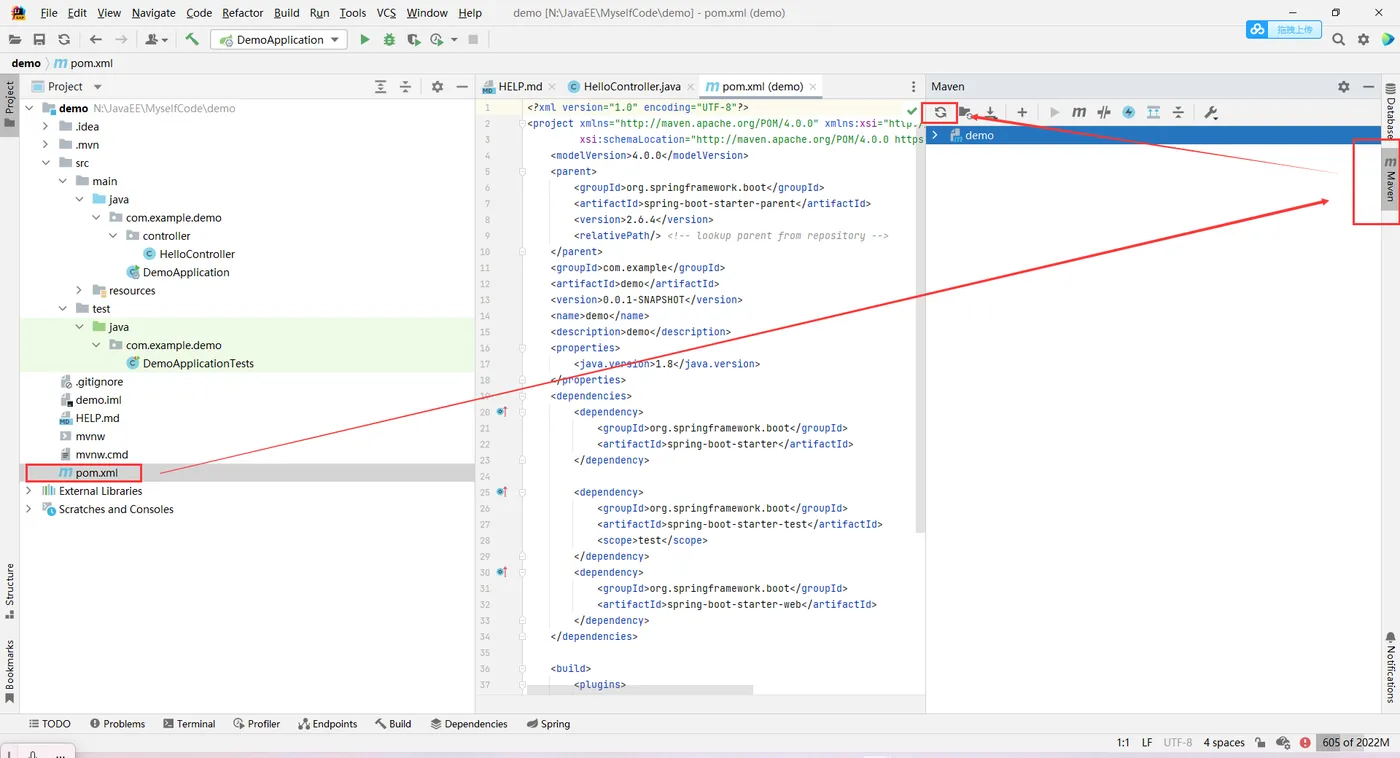Open Maven settings wrench icon
Screen dimensions: 1400x758
coord(1210,112)
